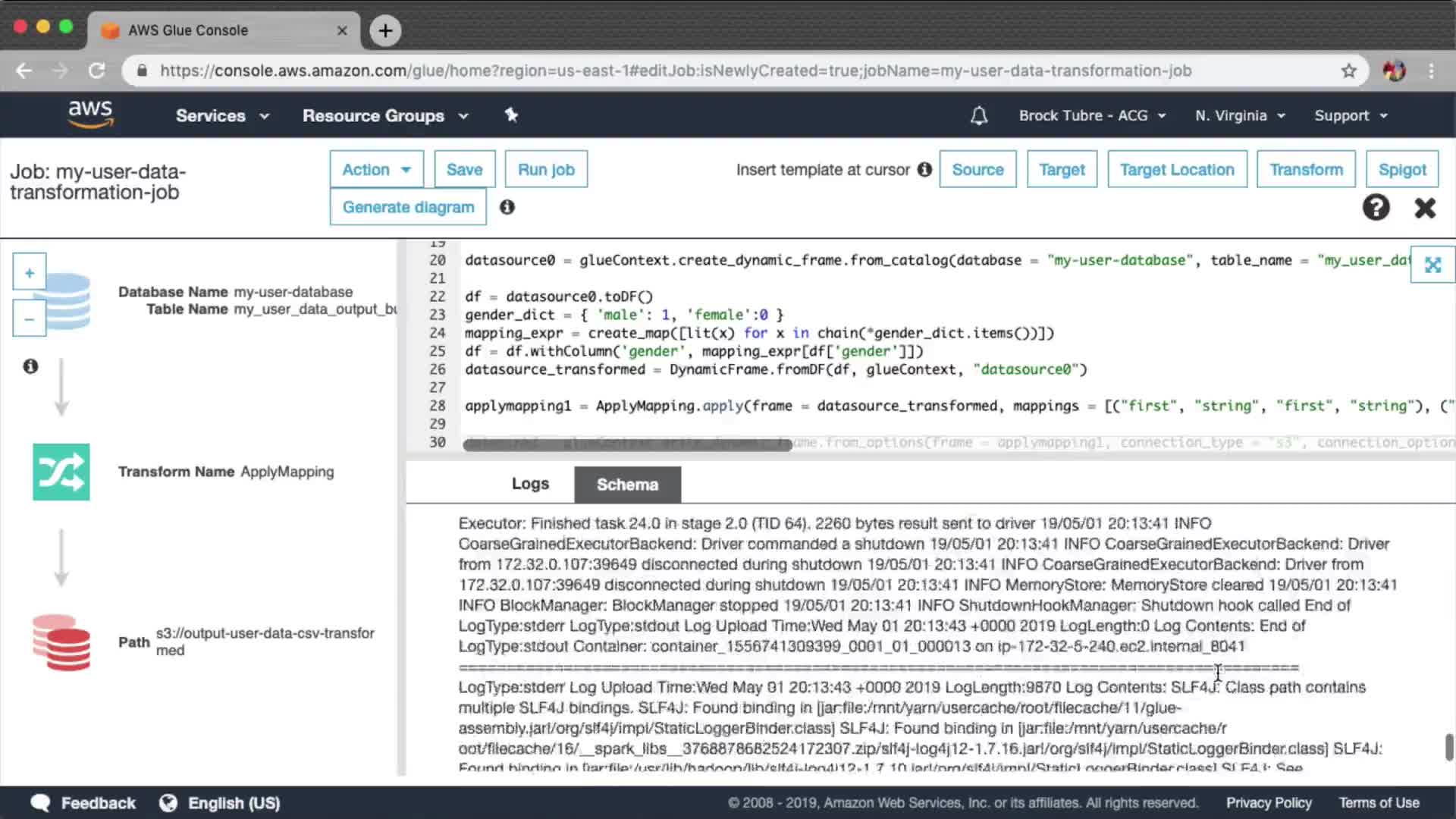Bookmark this page with star icon
Screen dimensions: 1456x819
point(1348,71)
